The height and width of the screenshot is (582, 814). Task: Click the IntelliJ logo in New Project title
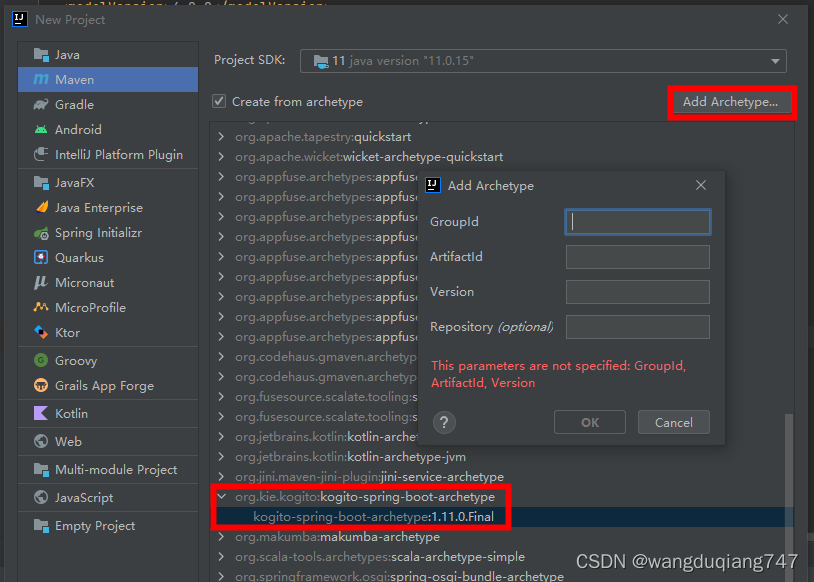click(20, 19)
